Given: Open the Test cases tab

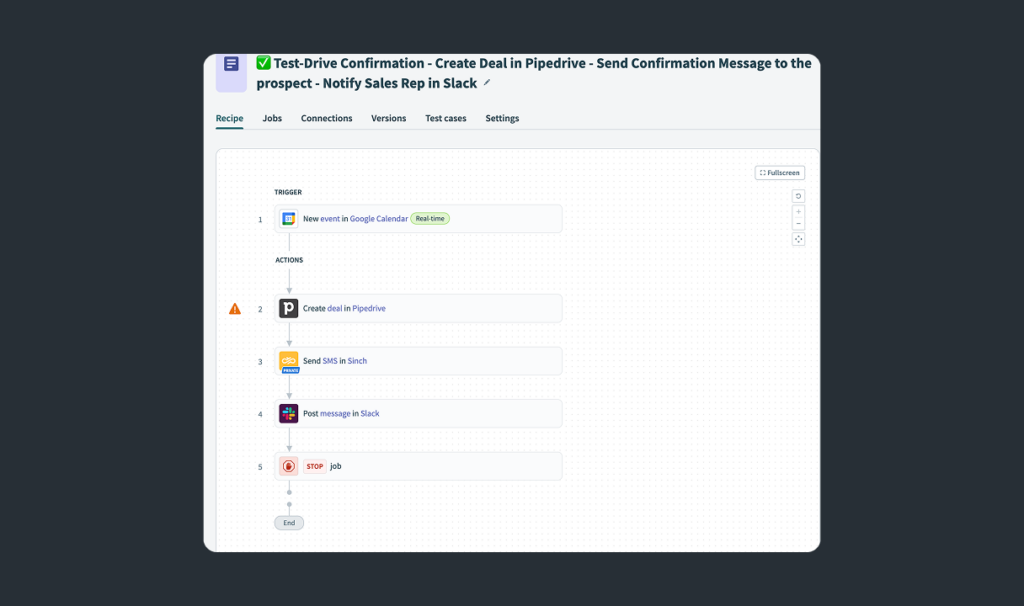Looking at the screenshot, I should (445, 118).
